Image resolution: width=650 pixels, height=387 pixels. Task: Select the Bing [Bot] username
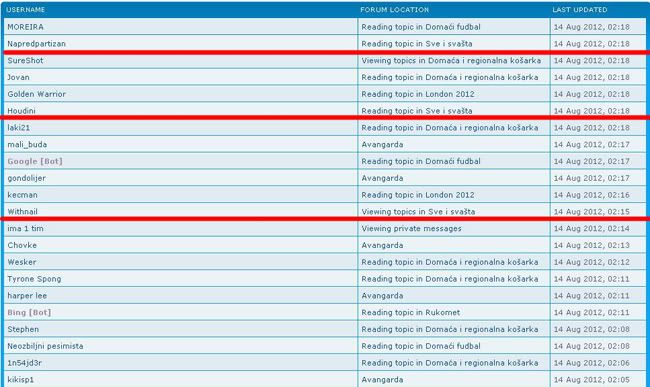pos(29,312)
